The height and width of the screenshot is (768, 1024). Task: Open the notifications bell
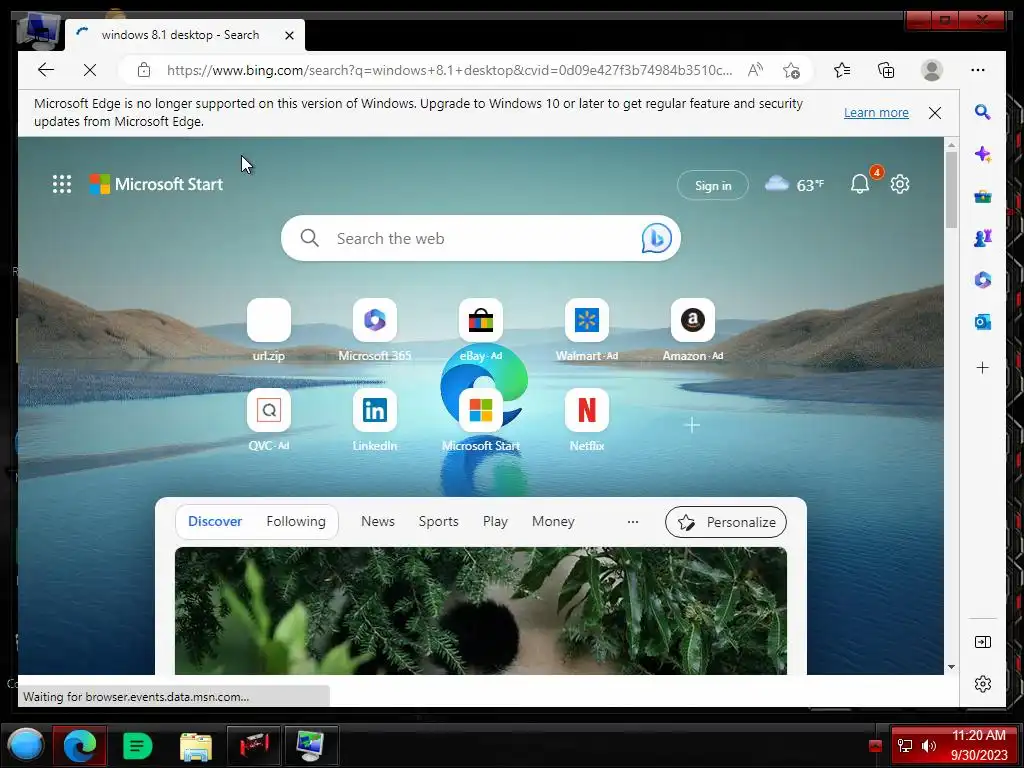(x=860, y=184)
